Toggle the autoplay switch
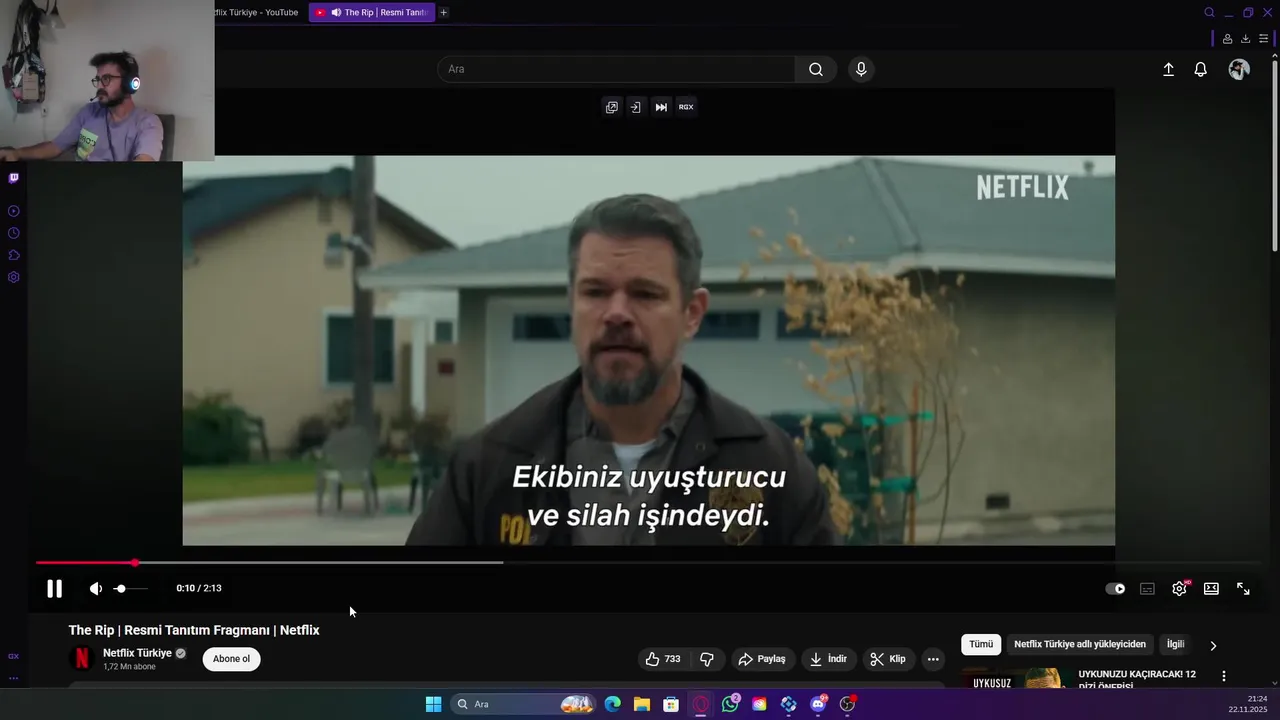This screenshot has height=720, width=1280. click(1115, 589)
